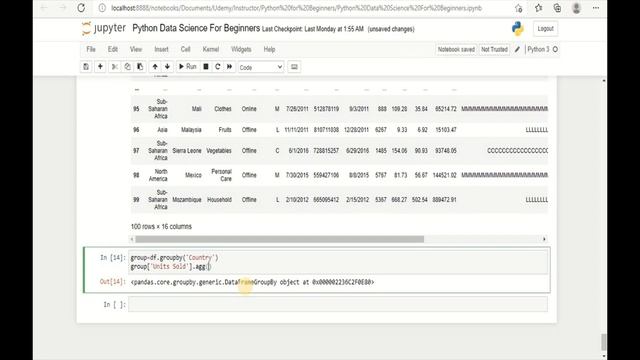This screenshot has height=360, width=640.
Task: Click the Logout button
Action: tap(545, 29)
